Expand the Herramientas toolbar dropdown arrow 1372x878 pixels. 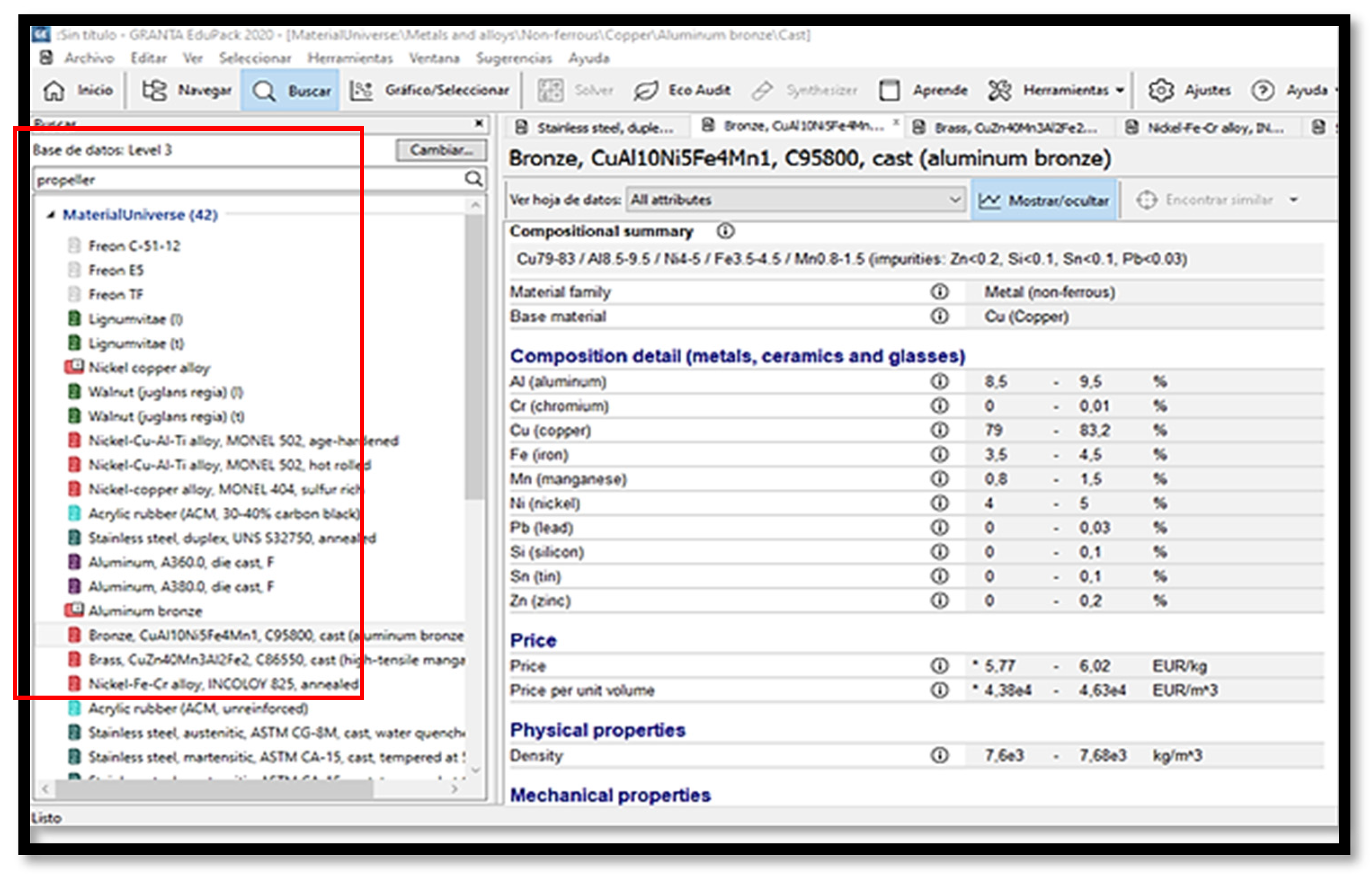[x=1120, y=90]
